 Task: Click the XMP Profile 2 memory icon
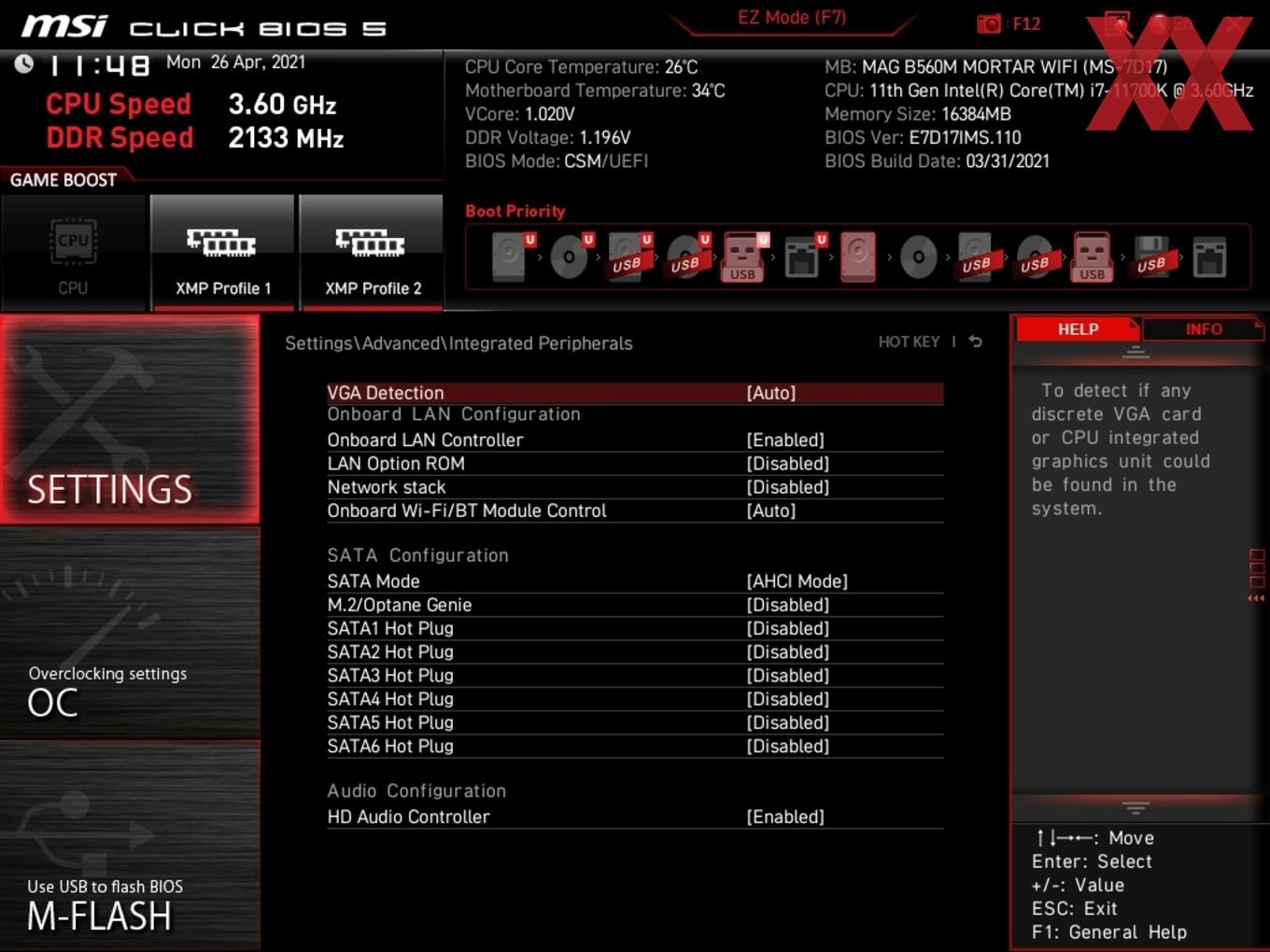[x=371, y=243]
